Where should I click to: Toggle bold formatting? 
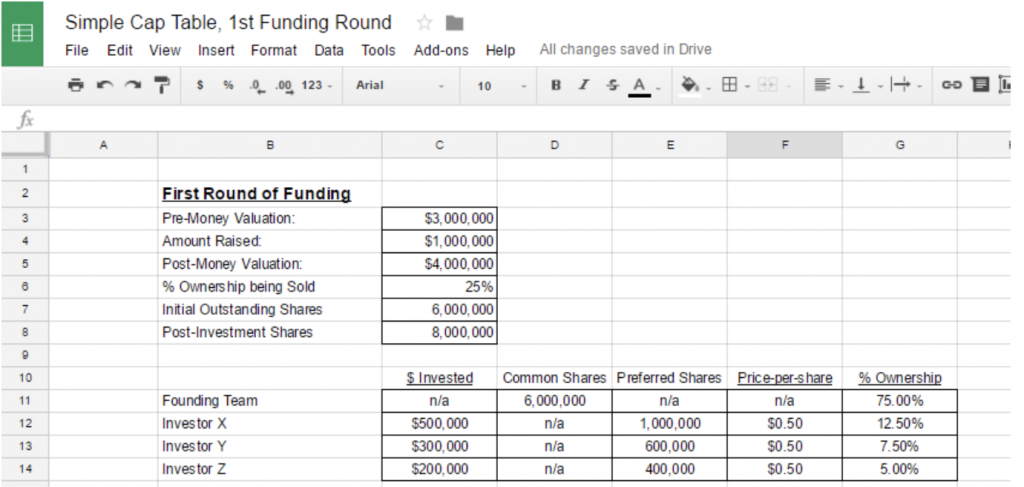pos(556,86)
